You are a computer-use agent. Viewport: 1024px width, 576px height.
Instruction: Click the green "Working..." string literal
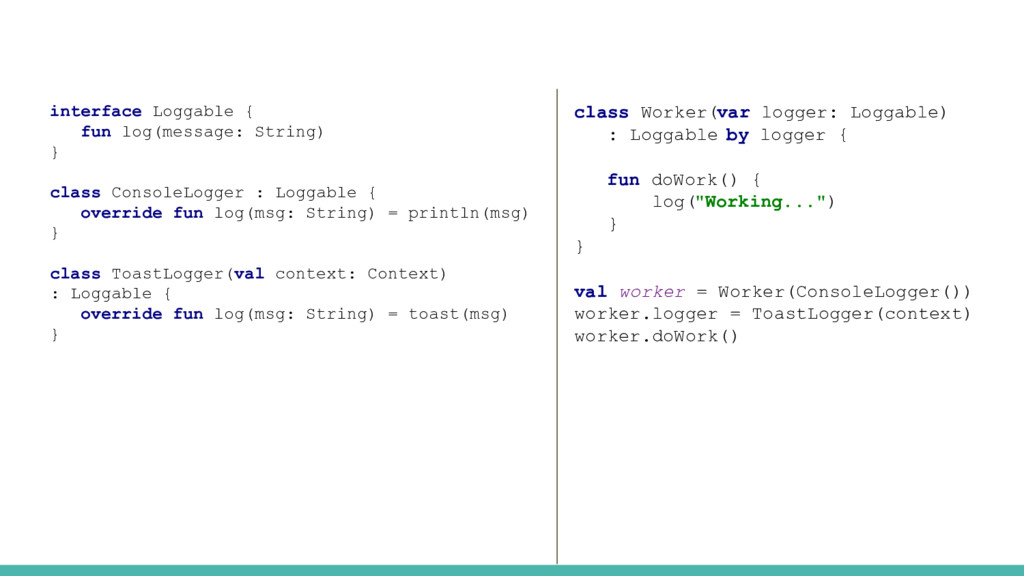[760, 202]
